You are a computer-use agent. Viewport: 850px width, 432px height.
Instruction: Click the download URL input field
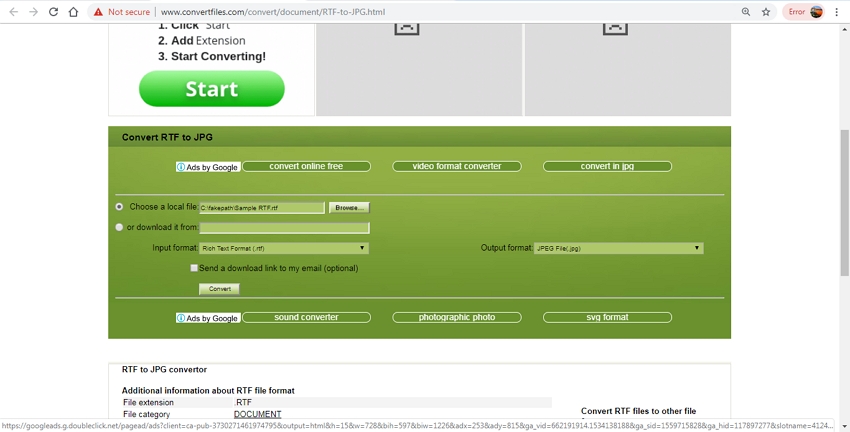(x=284, y=228)
